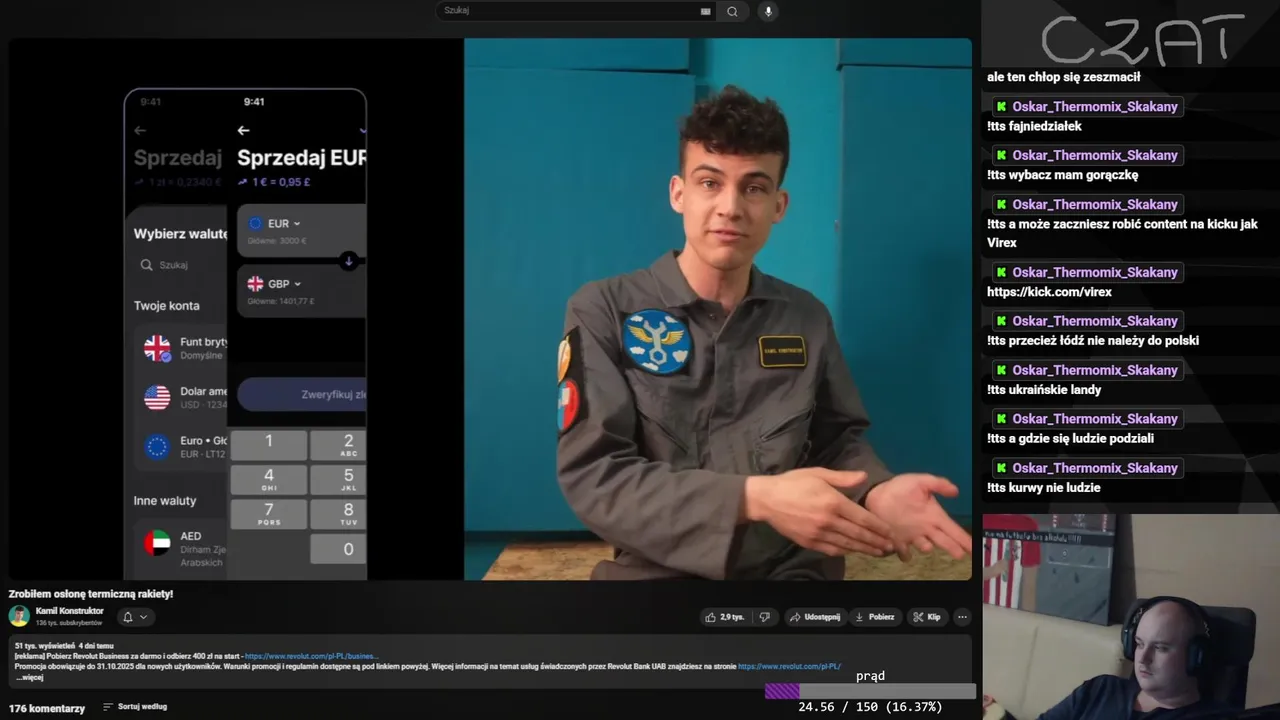Click username above the wybacz mam gorączkę message
This screenshot has width=1280, height=720.
pyautogui.click(x=1095, y=156)
